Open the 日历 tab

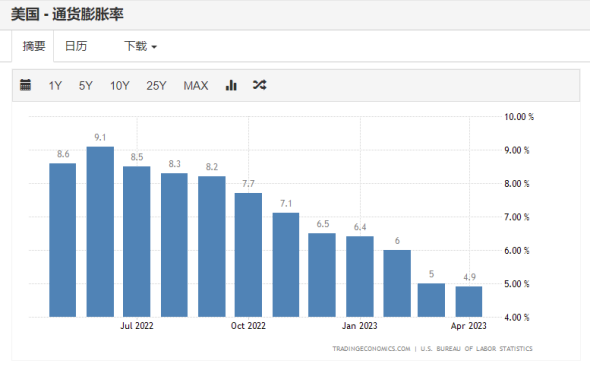[76, 46]
